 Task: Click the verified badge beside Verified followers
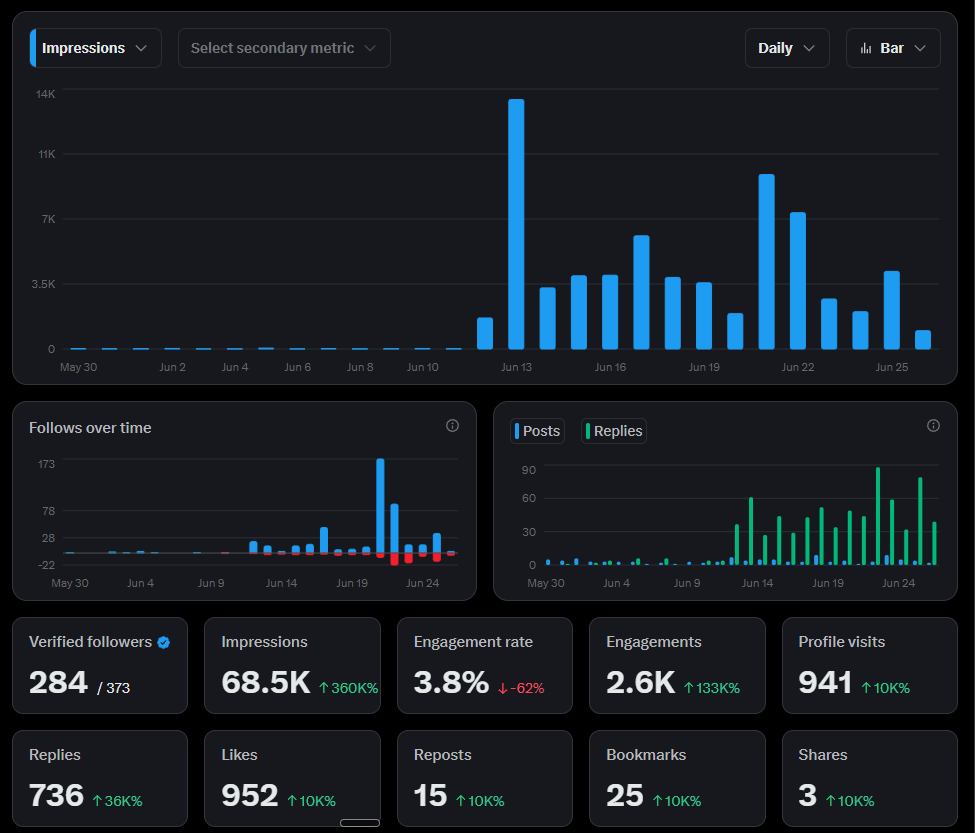[x=164, y=642]
